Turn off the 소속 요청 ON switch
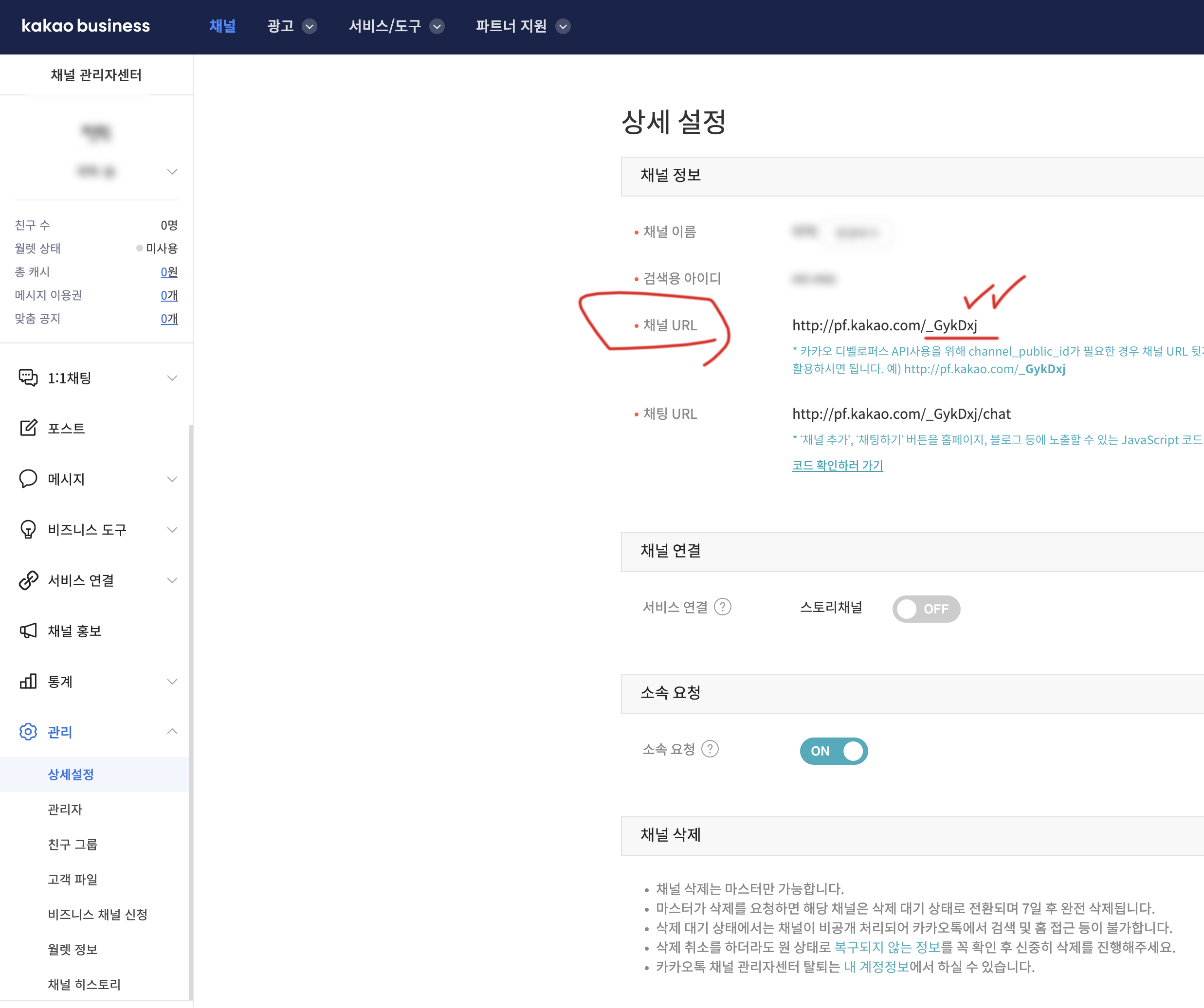1204x1008 pixels. coord(833,751)
